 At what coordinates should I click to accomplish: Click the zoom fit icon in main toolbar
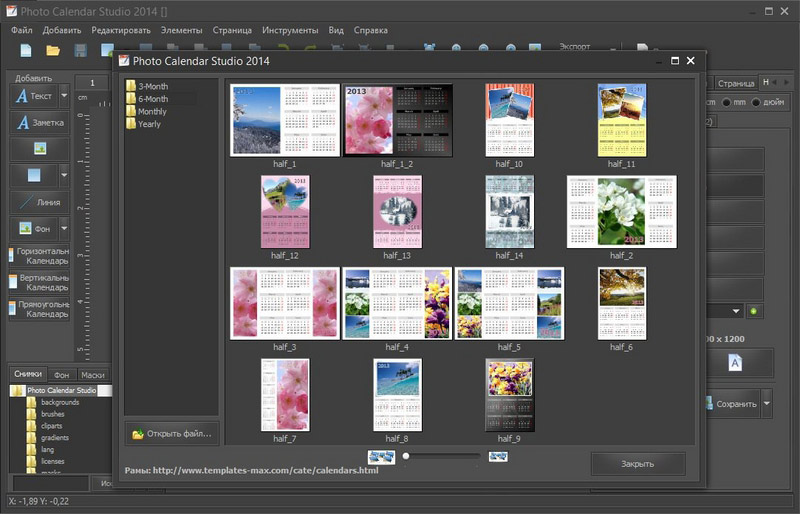(430, 48)
